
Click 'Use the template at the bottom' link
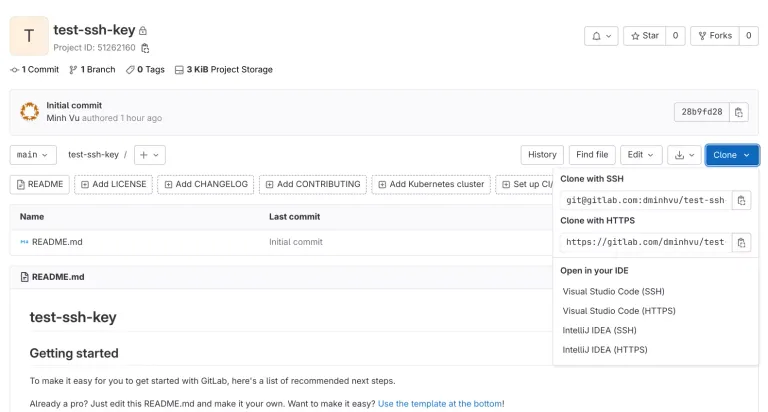coord(439,404)
